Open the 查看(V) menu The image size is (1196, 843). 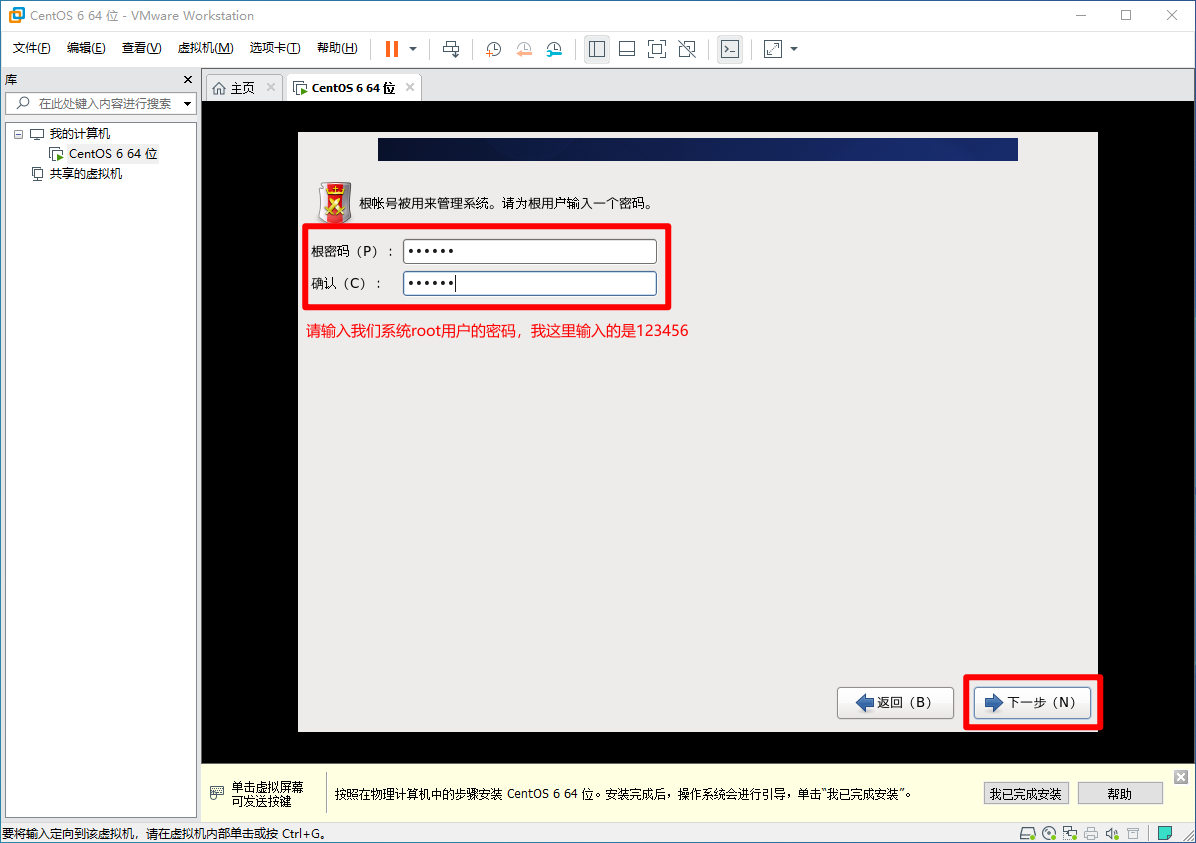pos(141,48)
